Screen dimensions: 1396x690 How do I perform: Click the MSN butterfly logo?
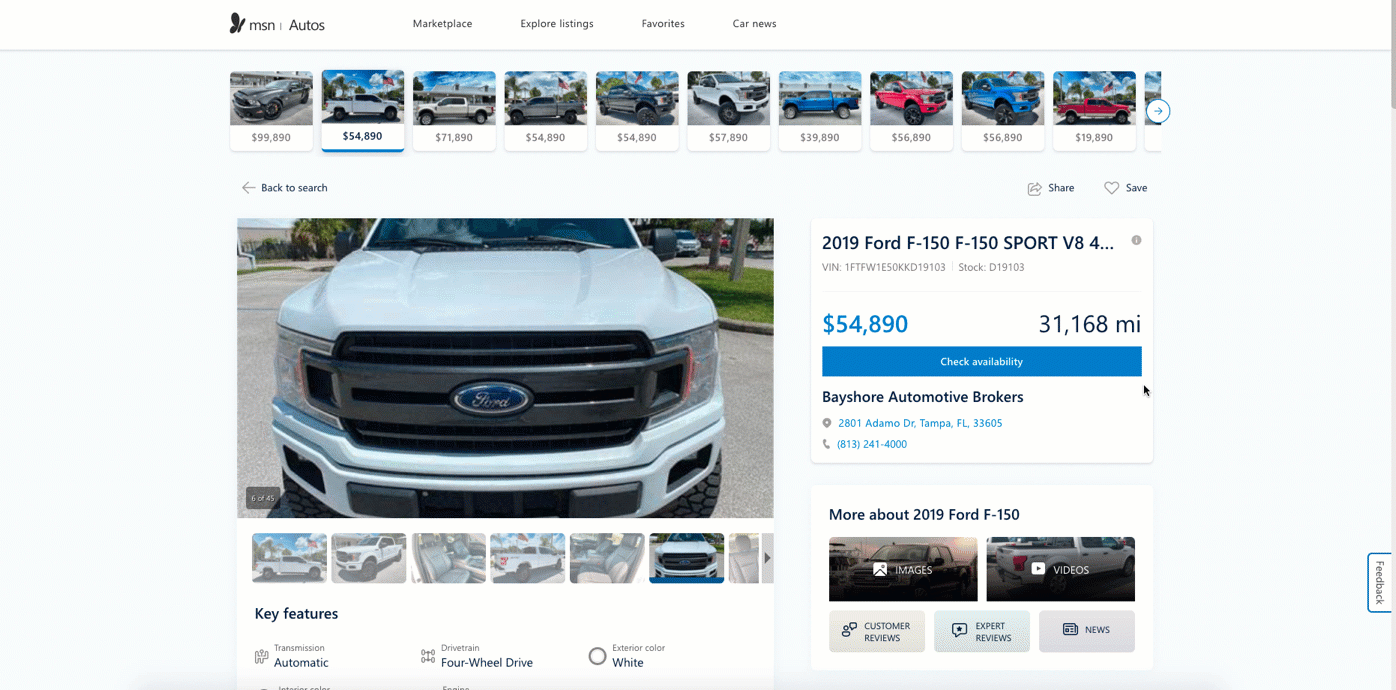click(x=237, y=23)
